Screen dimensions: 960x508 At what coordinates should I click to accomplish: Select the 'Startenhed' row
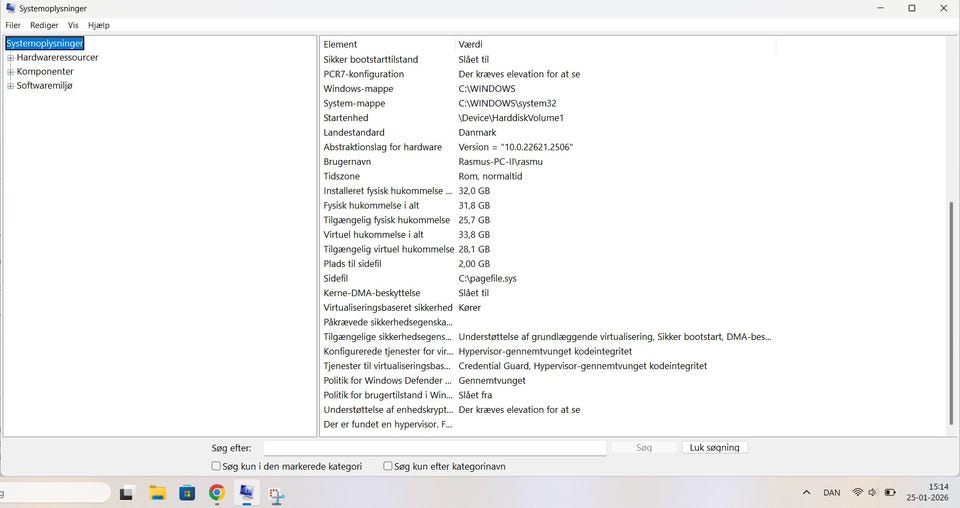(x=548, y=118)
